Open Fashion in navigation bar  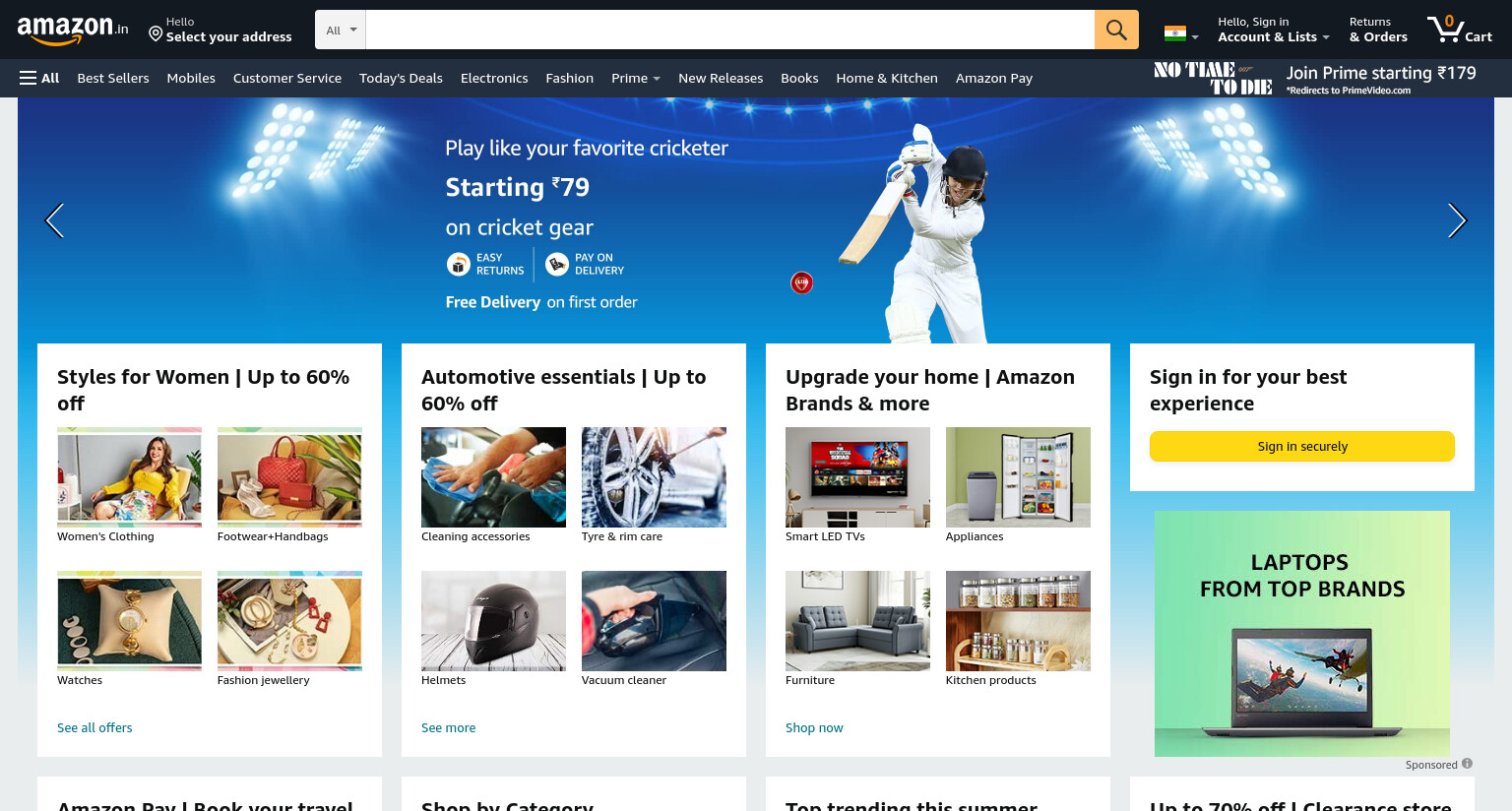[x=570, y=78]
